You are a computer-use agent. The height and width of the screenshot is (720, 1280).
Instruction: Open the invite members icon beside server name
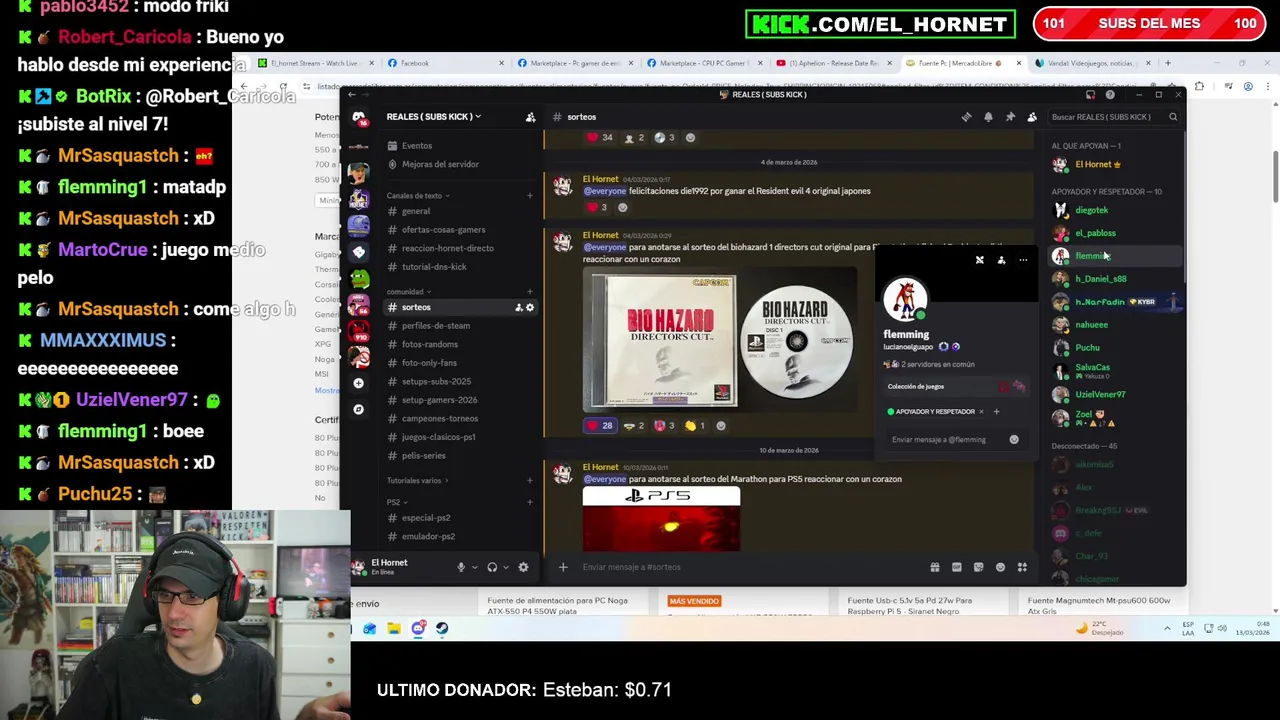pyautogui.click(x=531, y=117)
